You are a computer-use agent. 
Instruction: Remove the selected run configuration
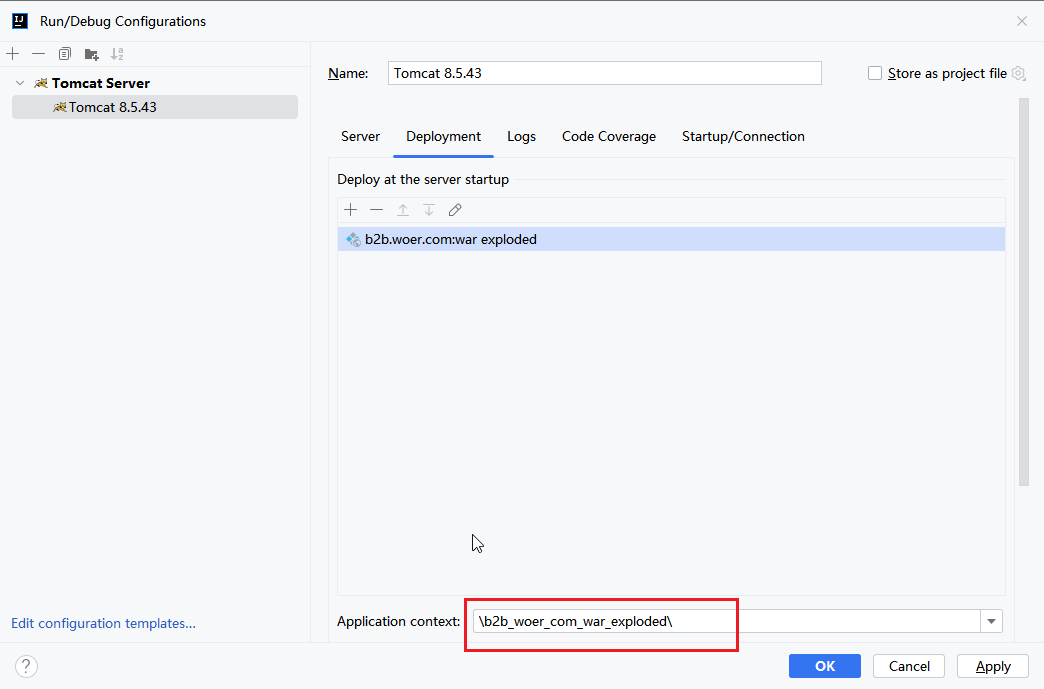pos(38,54)
